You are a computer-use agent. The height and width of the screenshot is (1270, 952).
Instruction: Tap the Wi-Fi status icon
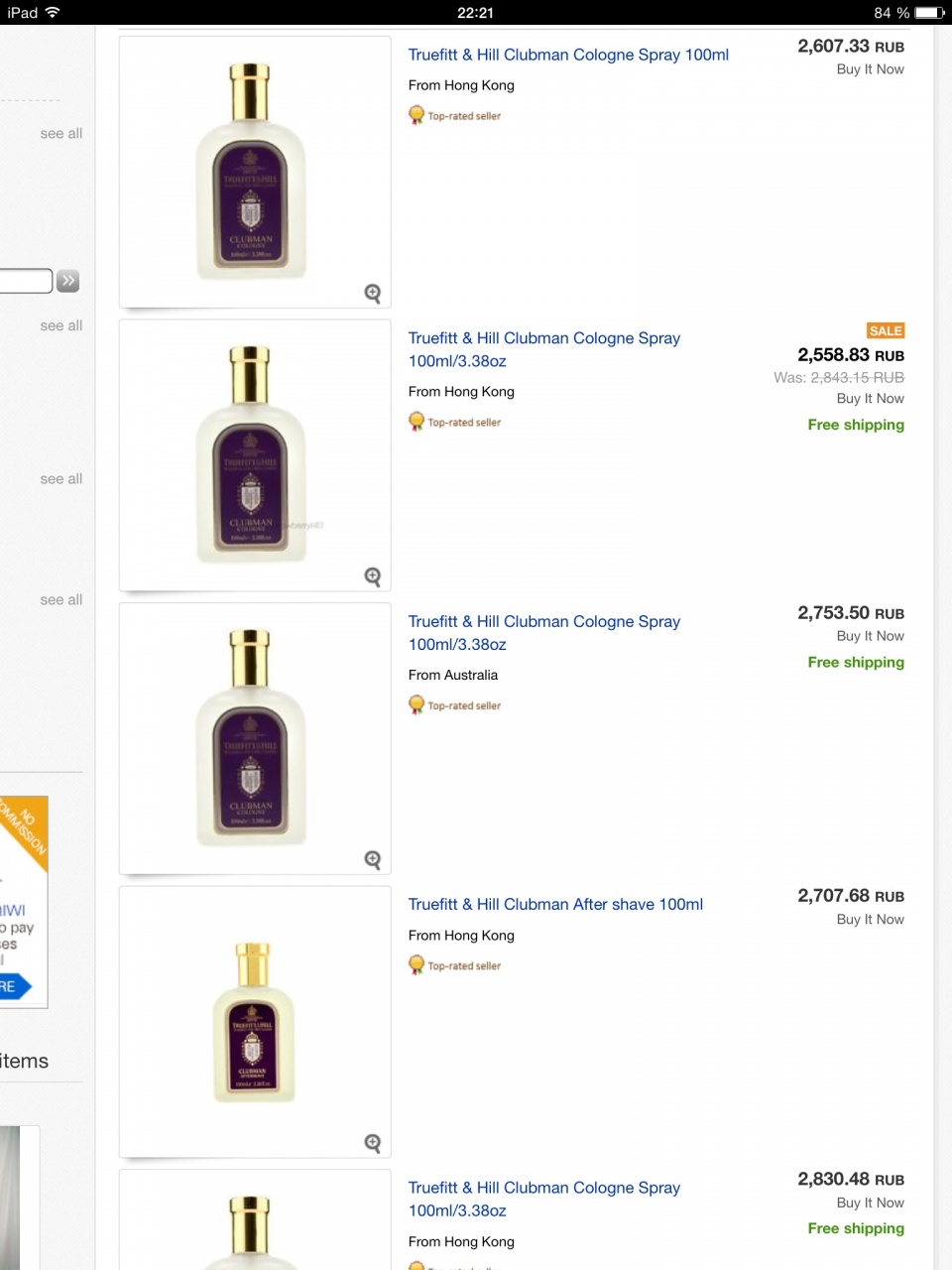pyautogui.click(x=53, y=13)
